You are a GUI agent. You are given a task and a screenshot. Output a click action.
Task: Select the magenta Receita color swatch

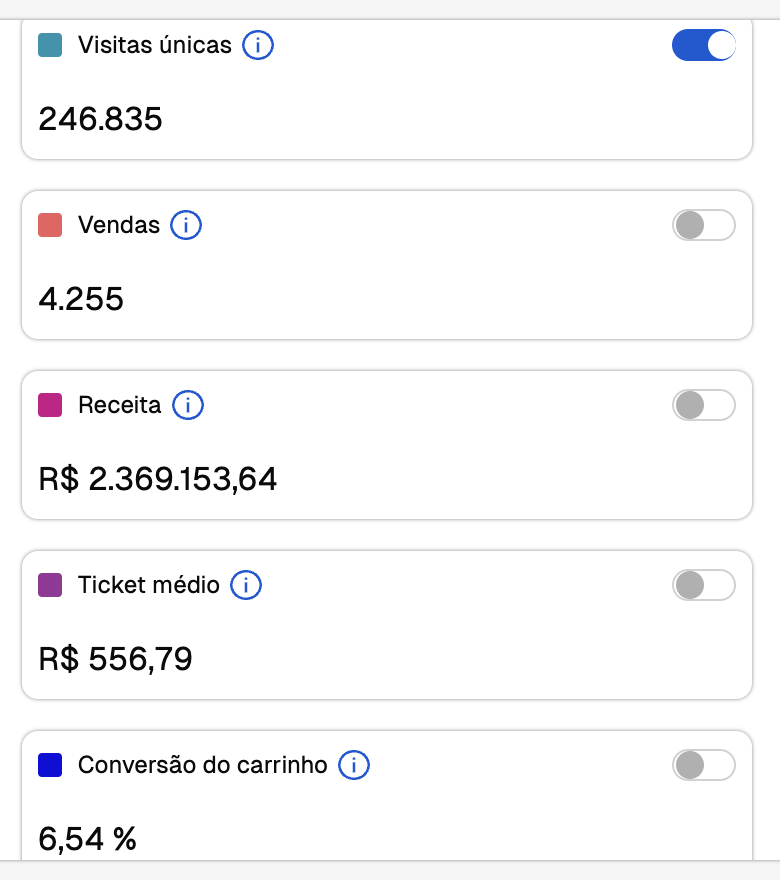click(50, 405)
